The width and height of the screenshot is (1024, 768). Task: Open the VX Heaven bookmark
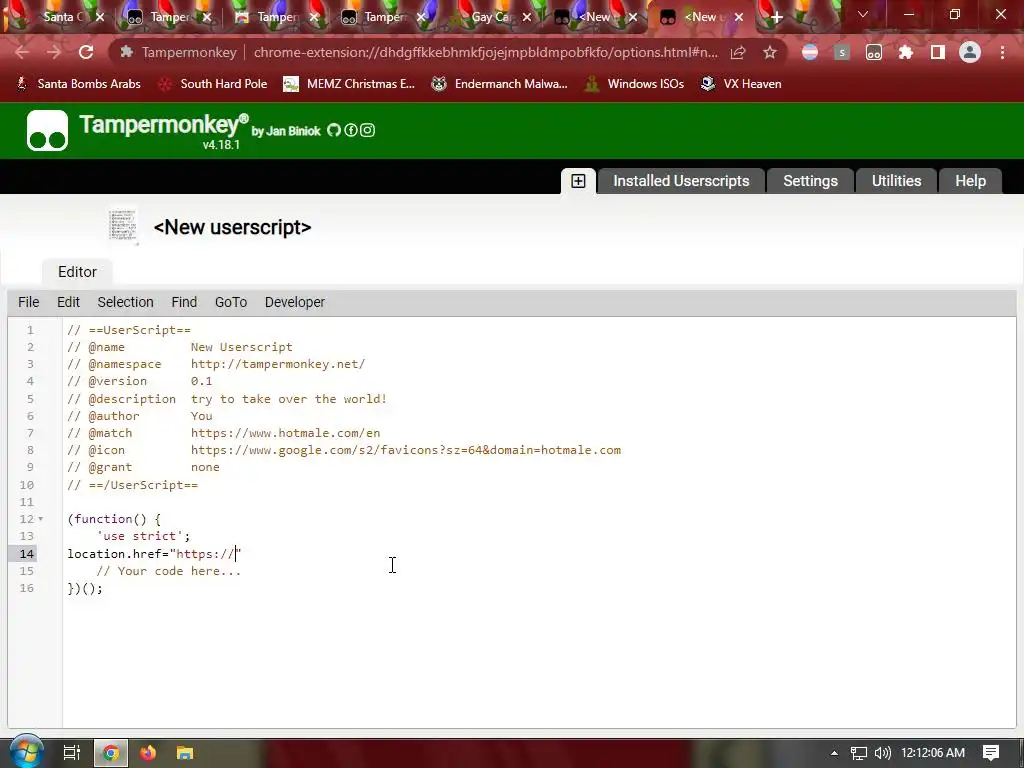[741, 84]
